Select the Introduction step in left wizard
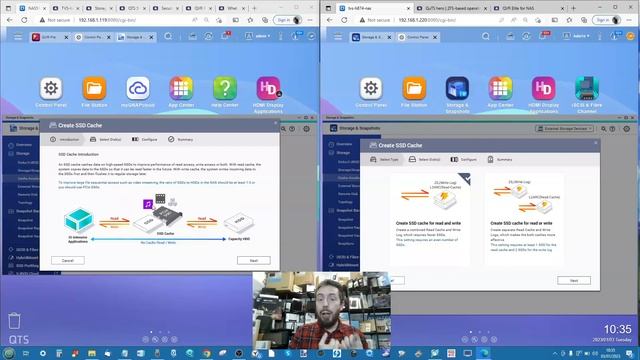The image size is (640, 360). point(64,140)
